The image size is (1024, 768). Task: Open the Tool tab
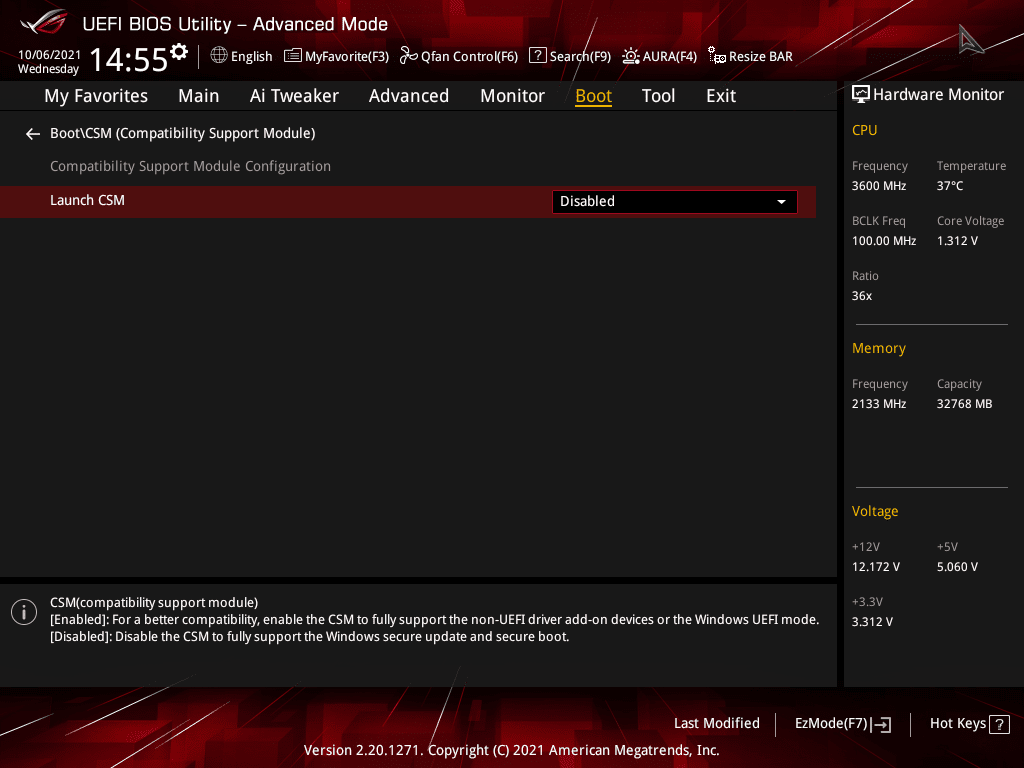(x=658, y=96)
